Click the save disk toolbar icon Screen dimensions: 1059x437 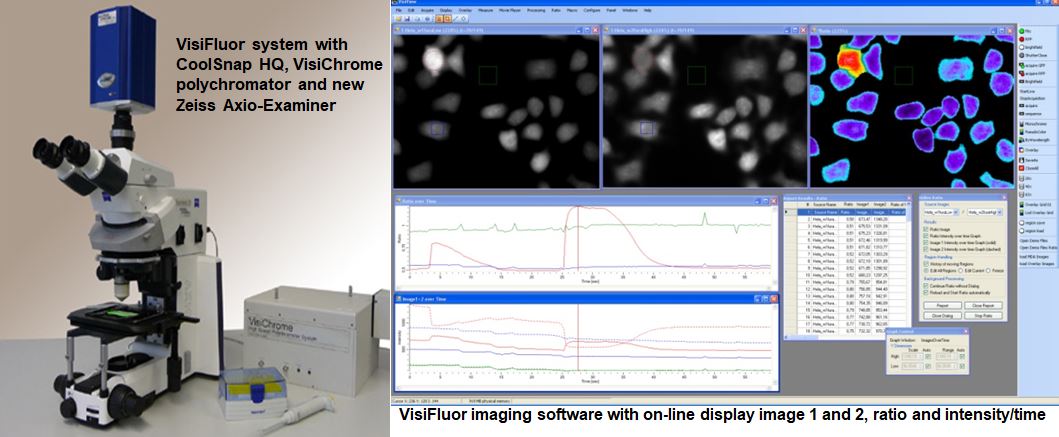pos(409,18)
